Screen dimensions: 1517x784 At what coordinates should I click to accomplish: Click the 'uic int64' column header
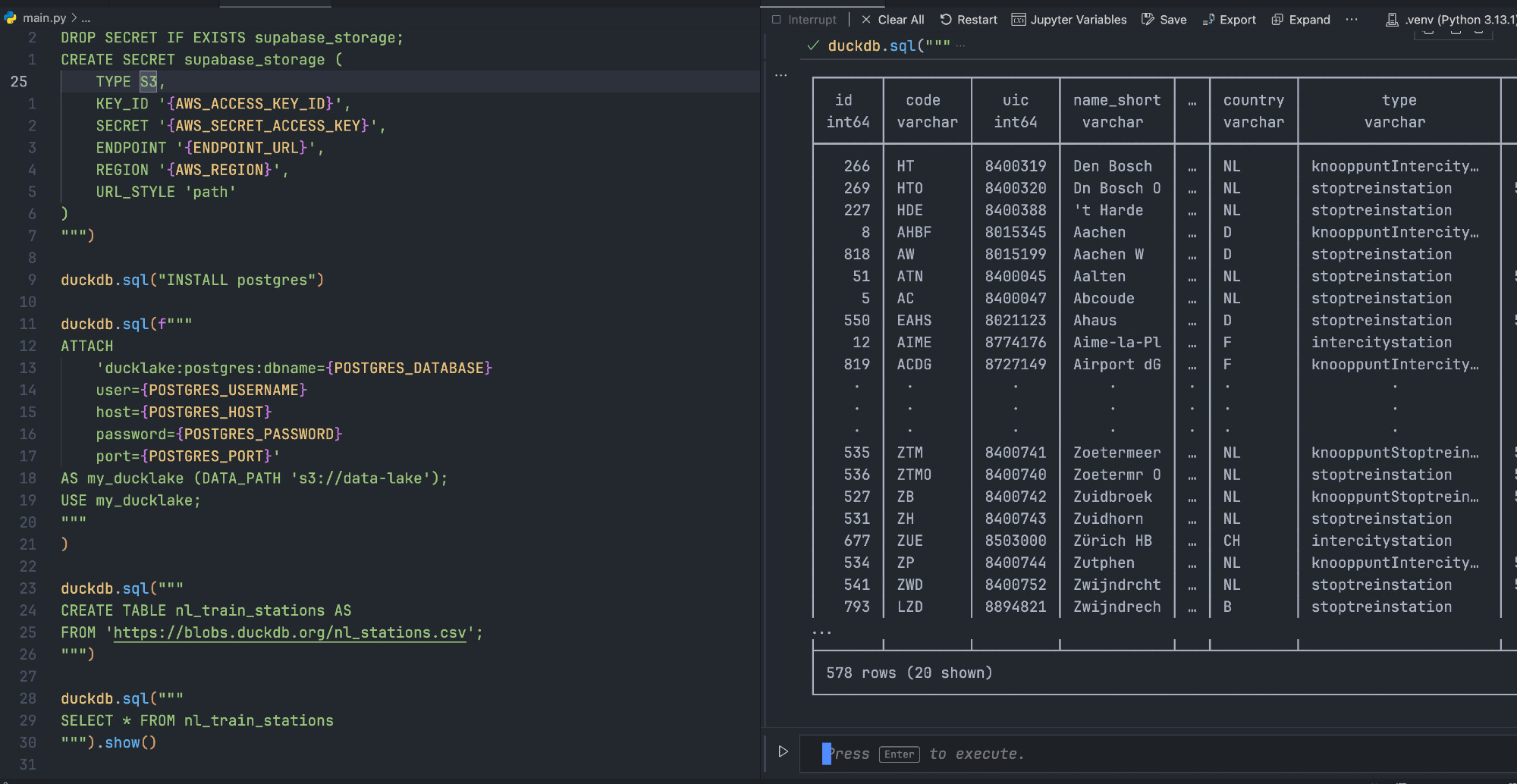[x=1016, y=111]
